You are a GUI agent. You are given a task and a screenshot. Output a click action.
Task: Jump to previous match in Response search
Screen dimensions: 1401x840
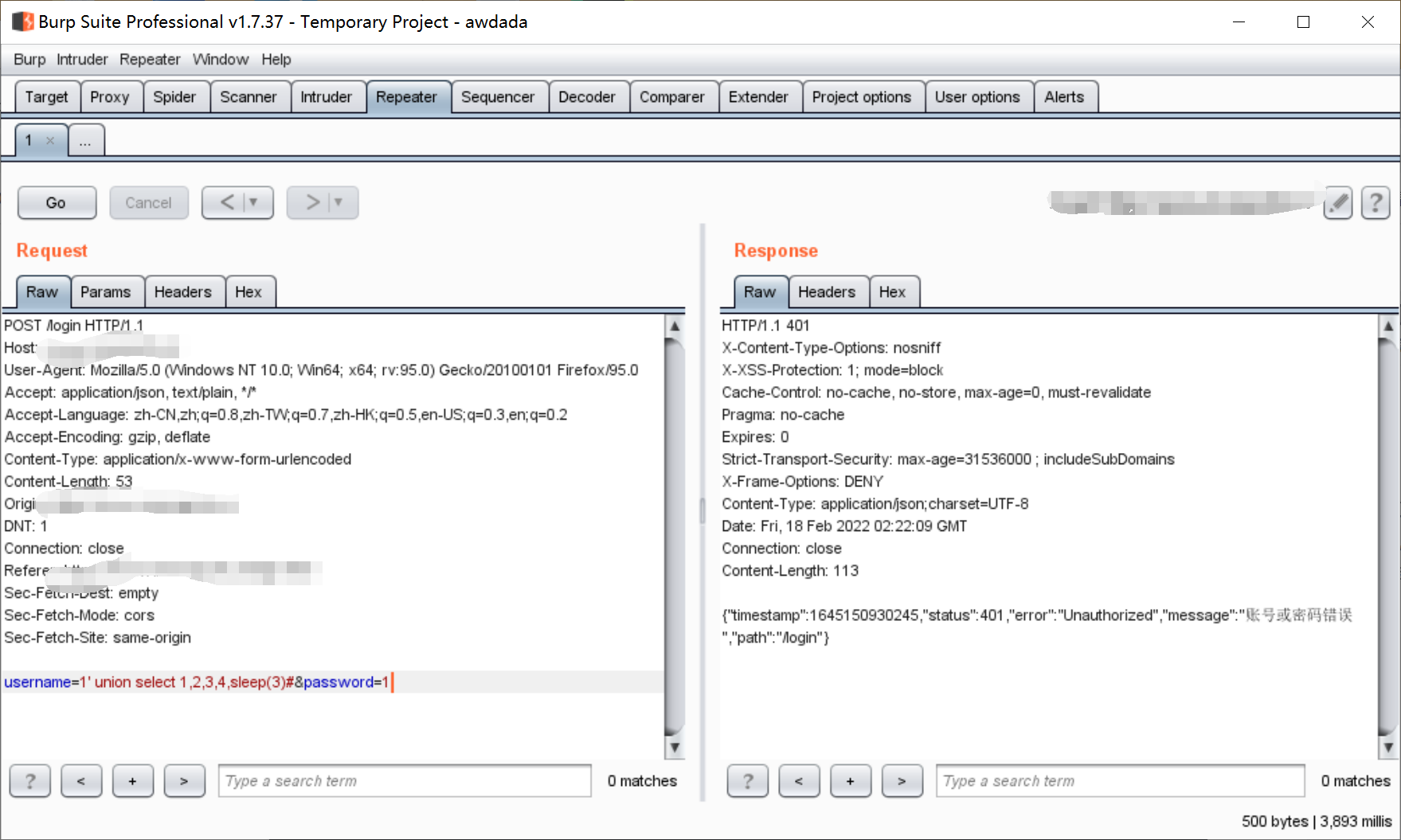(x=799, y=780)
